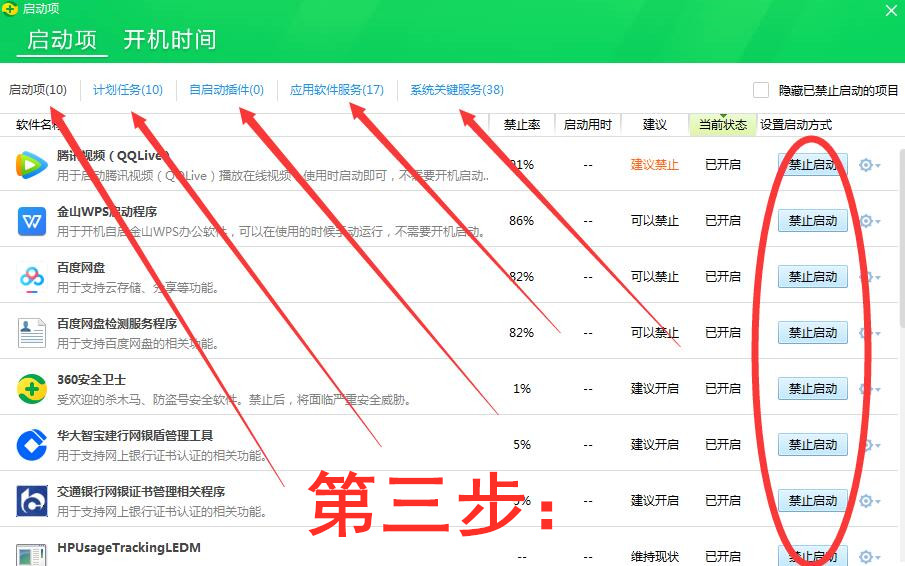Viewport: 905px width, 566px height.
Task: Click the 百度网盘 cloud icon
Action: (x=32, y=278)
